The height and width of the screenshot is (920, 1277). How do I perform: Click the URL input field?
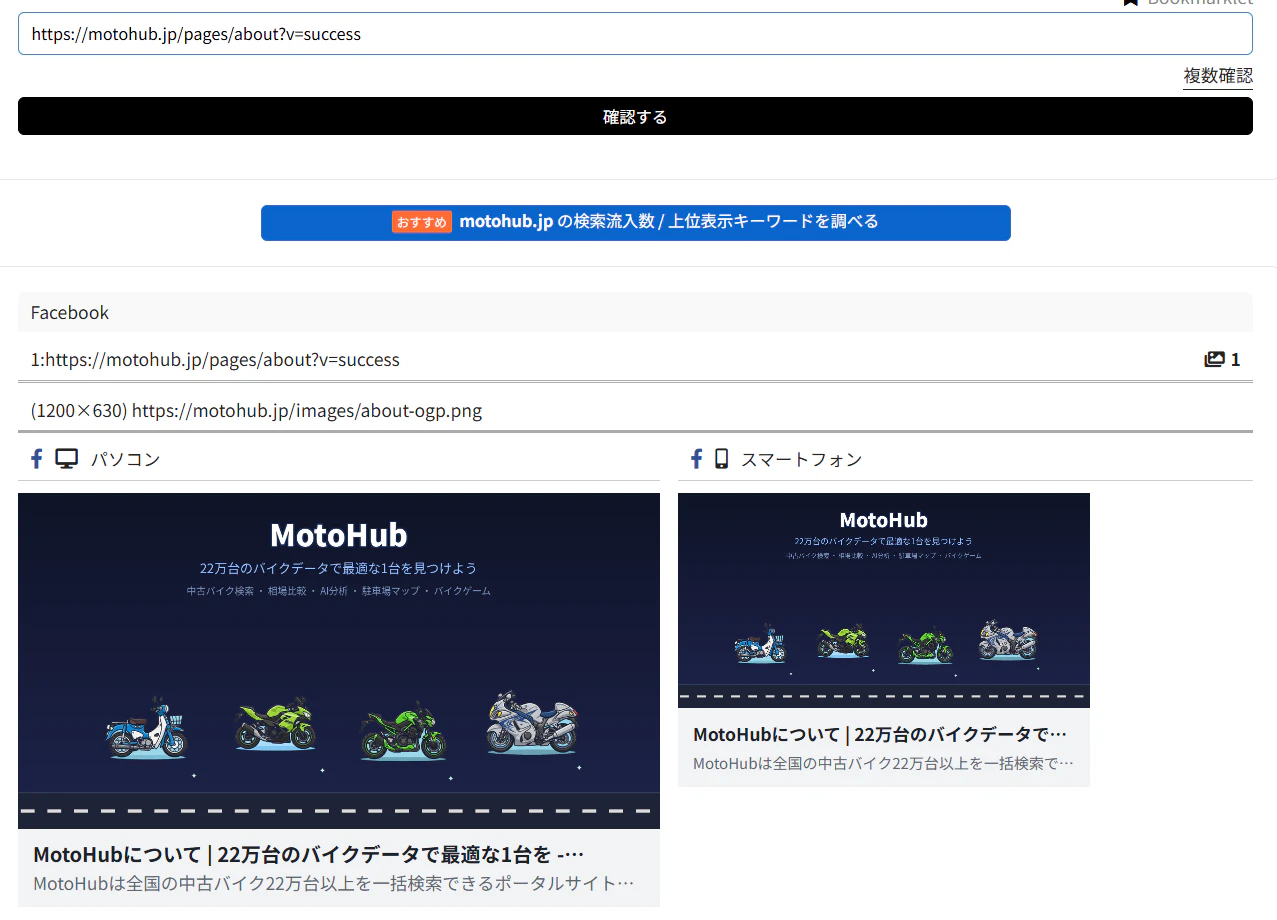point(635,34)
